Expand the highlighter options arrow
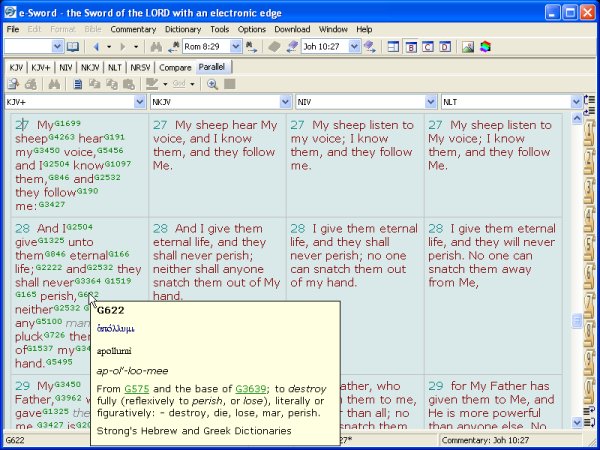 click(165, 84)
